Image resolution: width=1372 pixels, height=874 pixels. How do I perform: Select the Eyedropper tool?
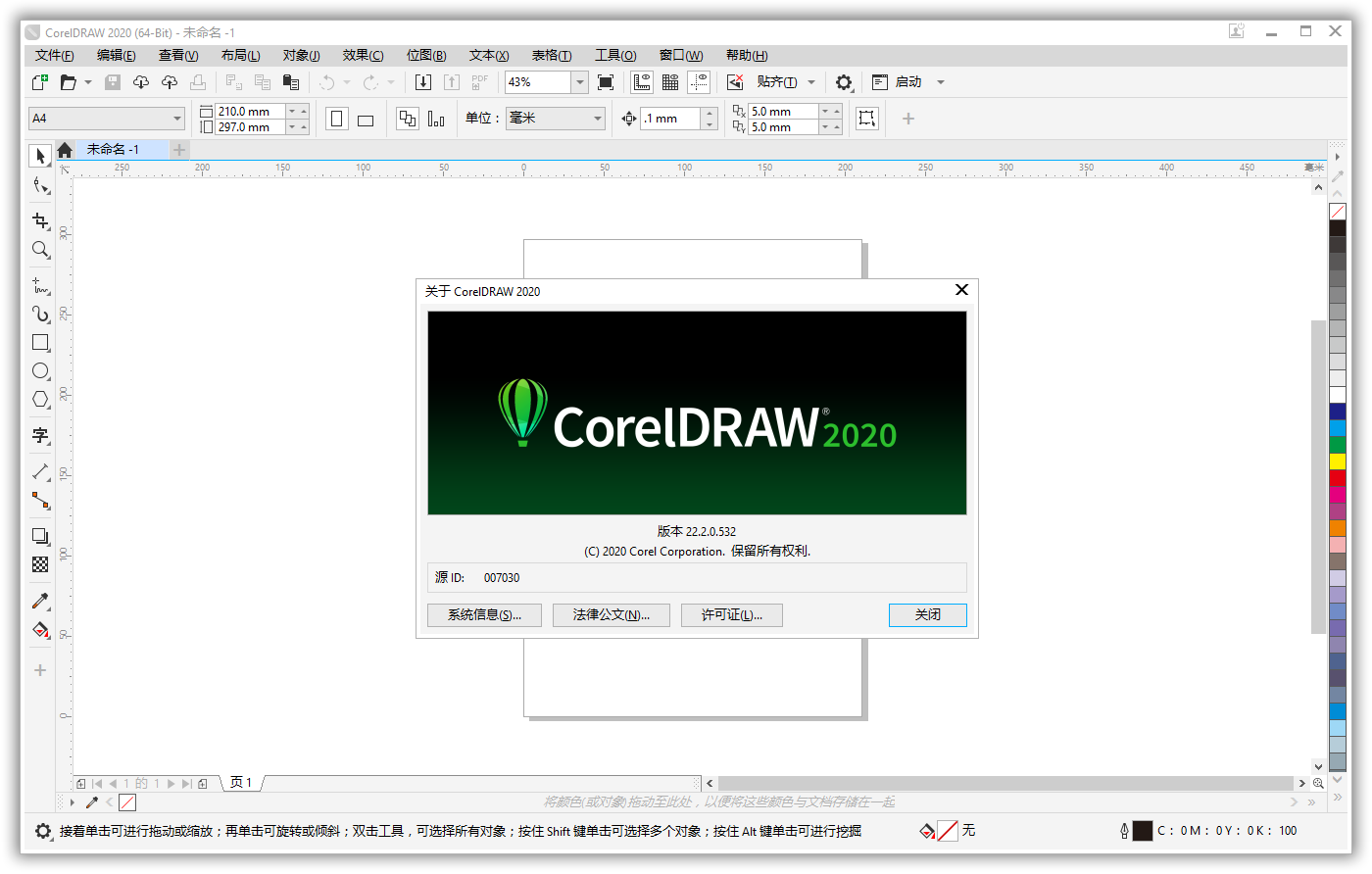[40, 601]
